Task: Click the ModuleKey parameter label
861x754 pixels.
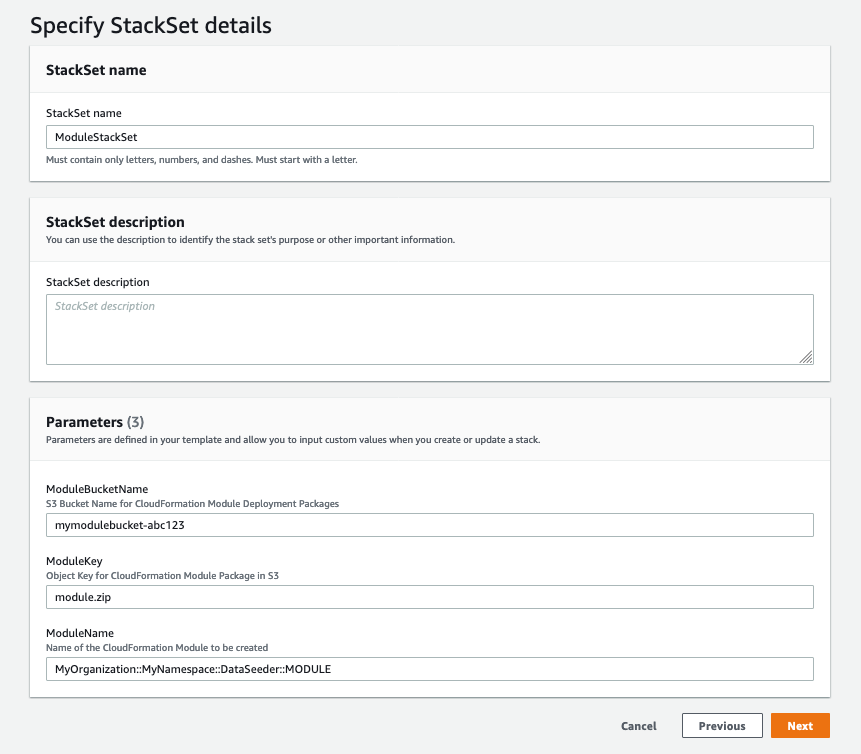Action: coord(75,561)
